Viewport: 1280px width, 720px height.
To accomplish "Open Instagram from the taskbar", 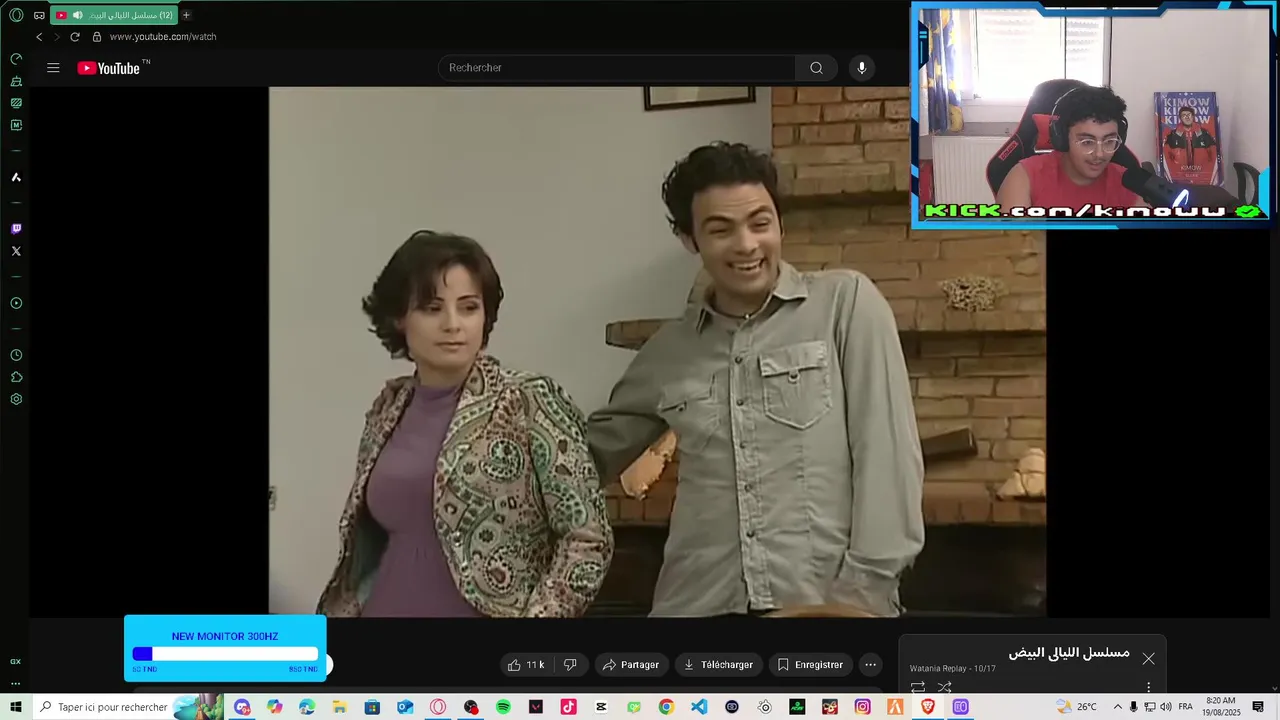I will (862, 707).
